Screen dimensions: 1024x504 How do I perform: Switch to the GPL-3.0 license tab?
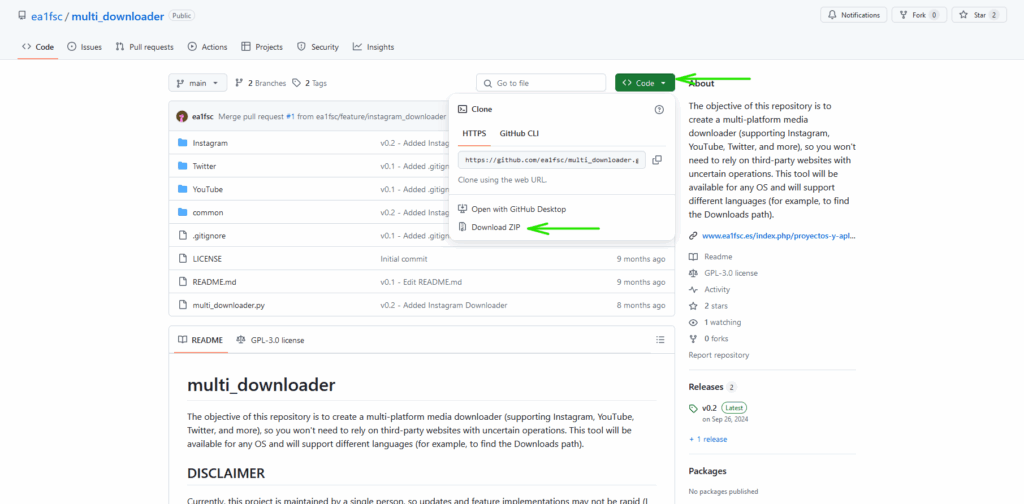(270, 340)
